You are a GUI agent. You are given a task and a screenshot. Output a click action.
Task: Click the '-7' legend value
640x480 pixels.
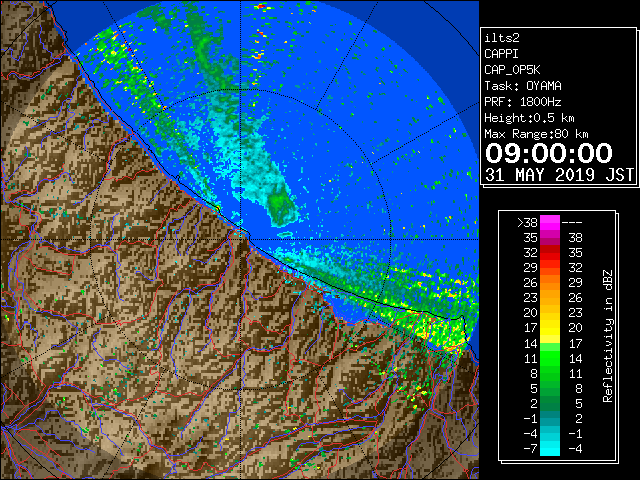[x=530, y=449]
